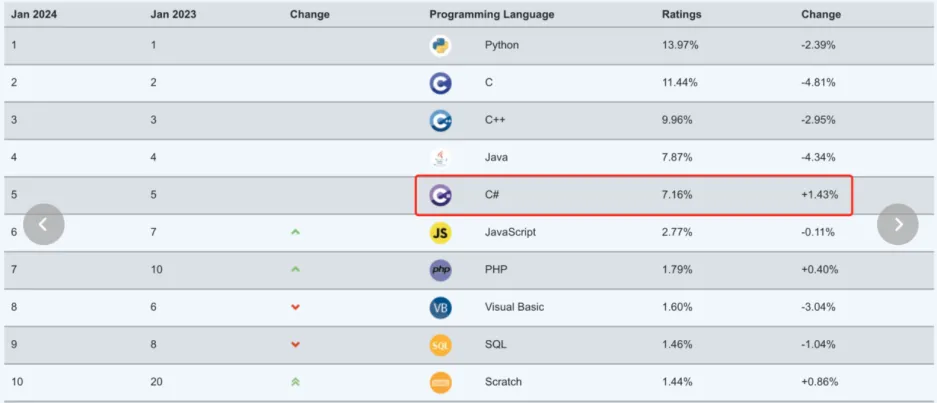Click the C++ logo icon
The width and height of the screenshot is (937, 403).
440,121
